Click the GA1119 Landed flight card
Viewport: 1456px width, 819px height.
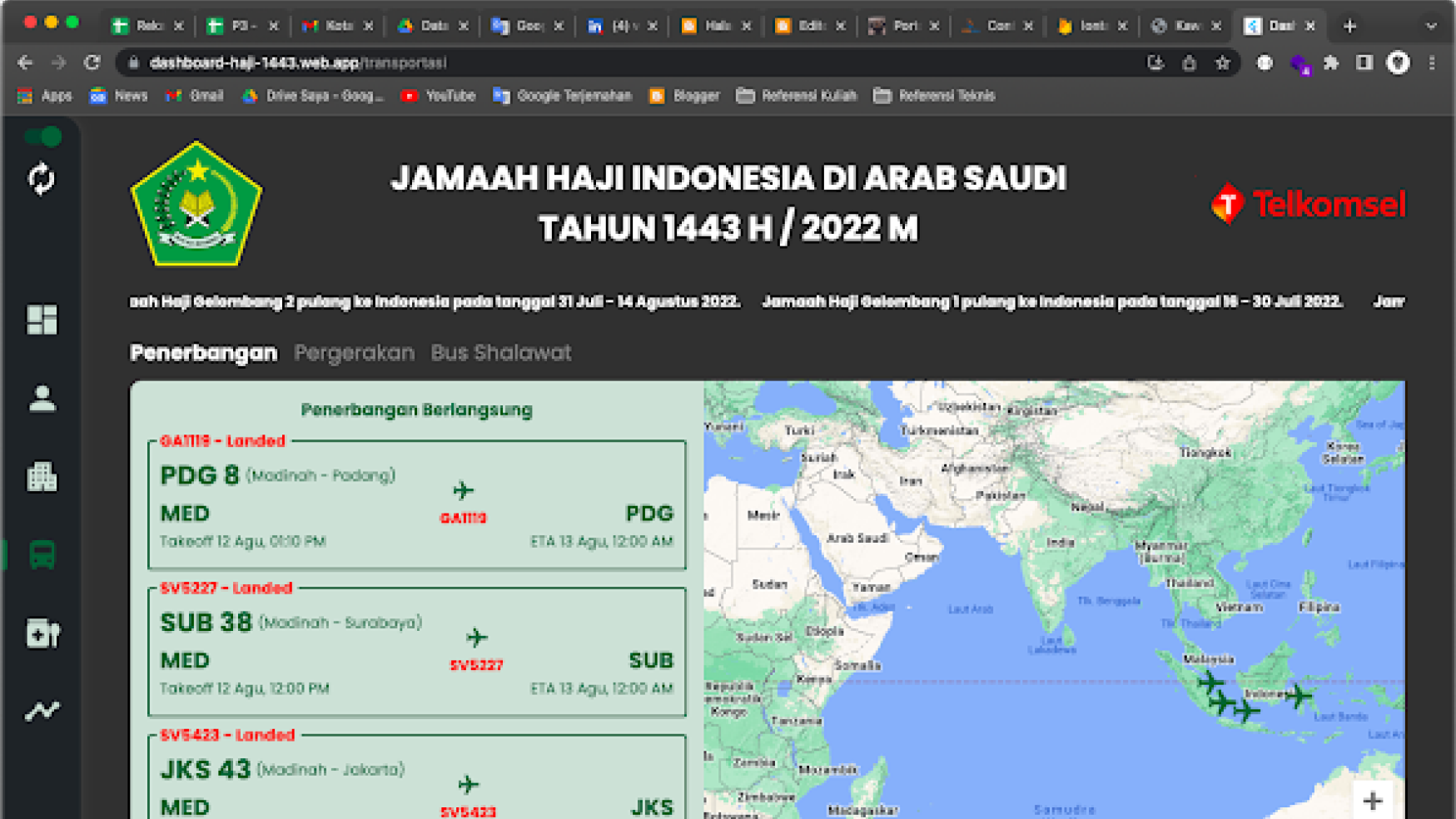(x=416, y=499)
